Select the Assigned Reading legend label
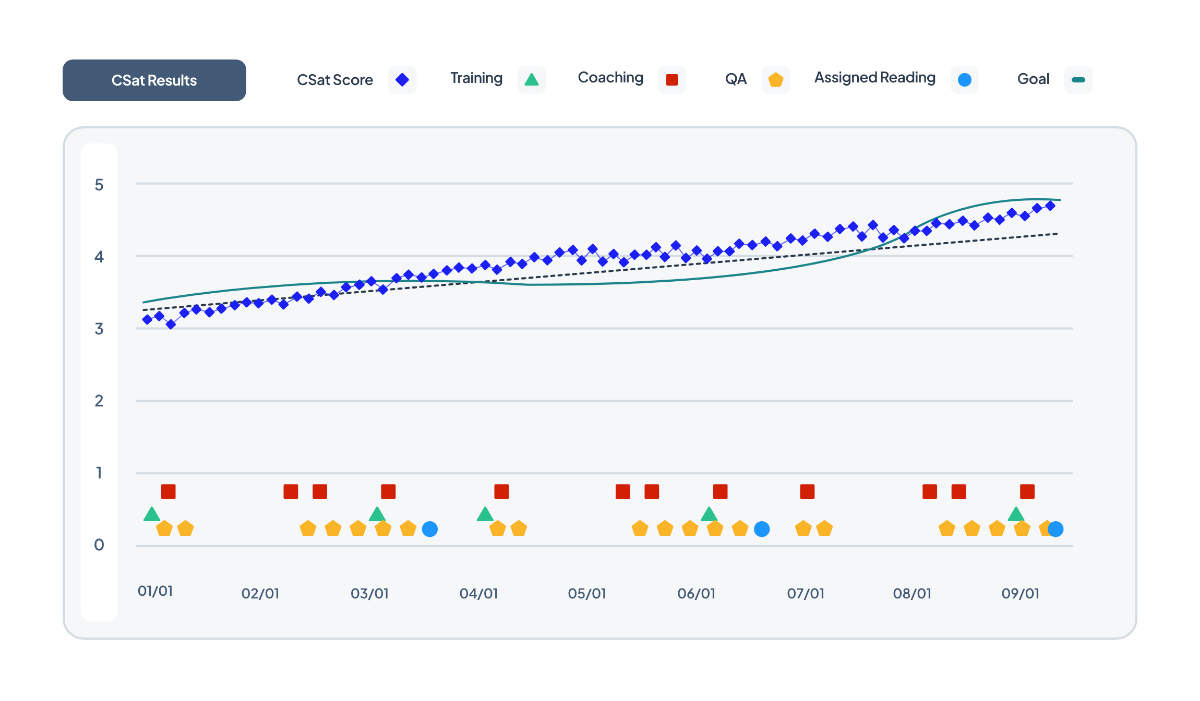 click(x=875, y=78)
